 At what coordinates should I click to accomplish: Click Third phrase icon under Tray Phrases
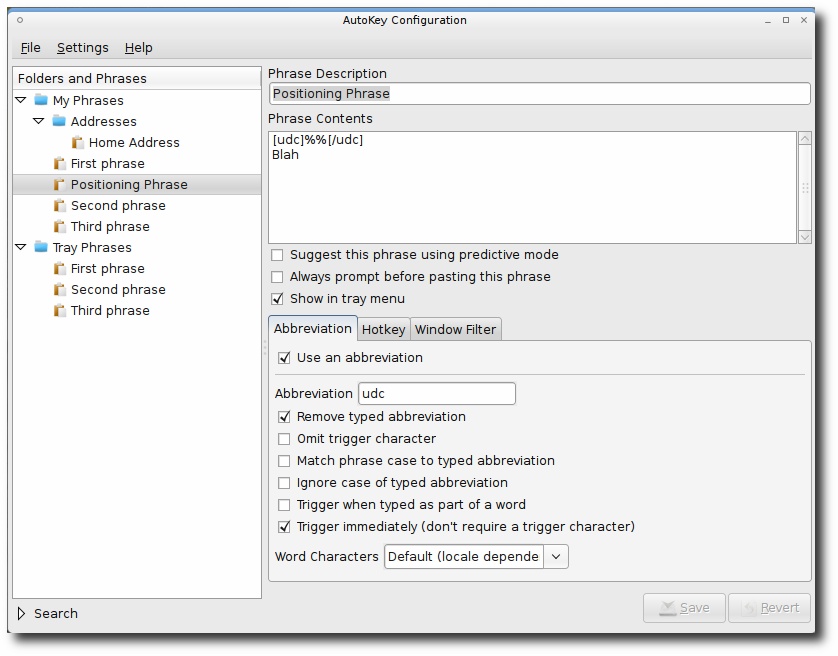point(59,310)
